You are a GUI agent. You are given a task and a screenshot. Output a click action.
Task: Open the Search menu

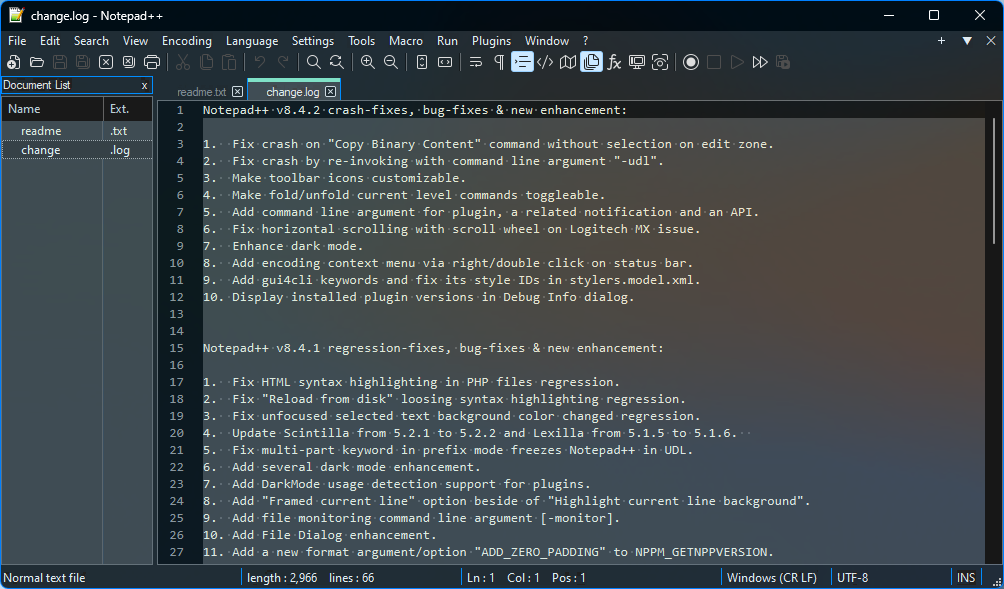pos(91,41)
